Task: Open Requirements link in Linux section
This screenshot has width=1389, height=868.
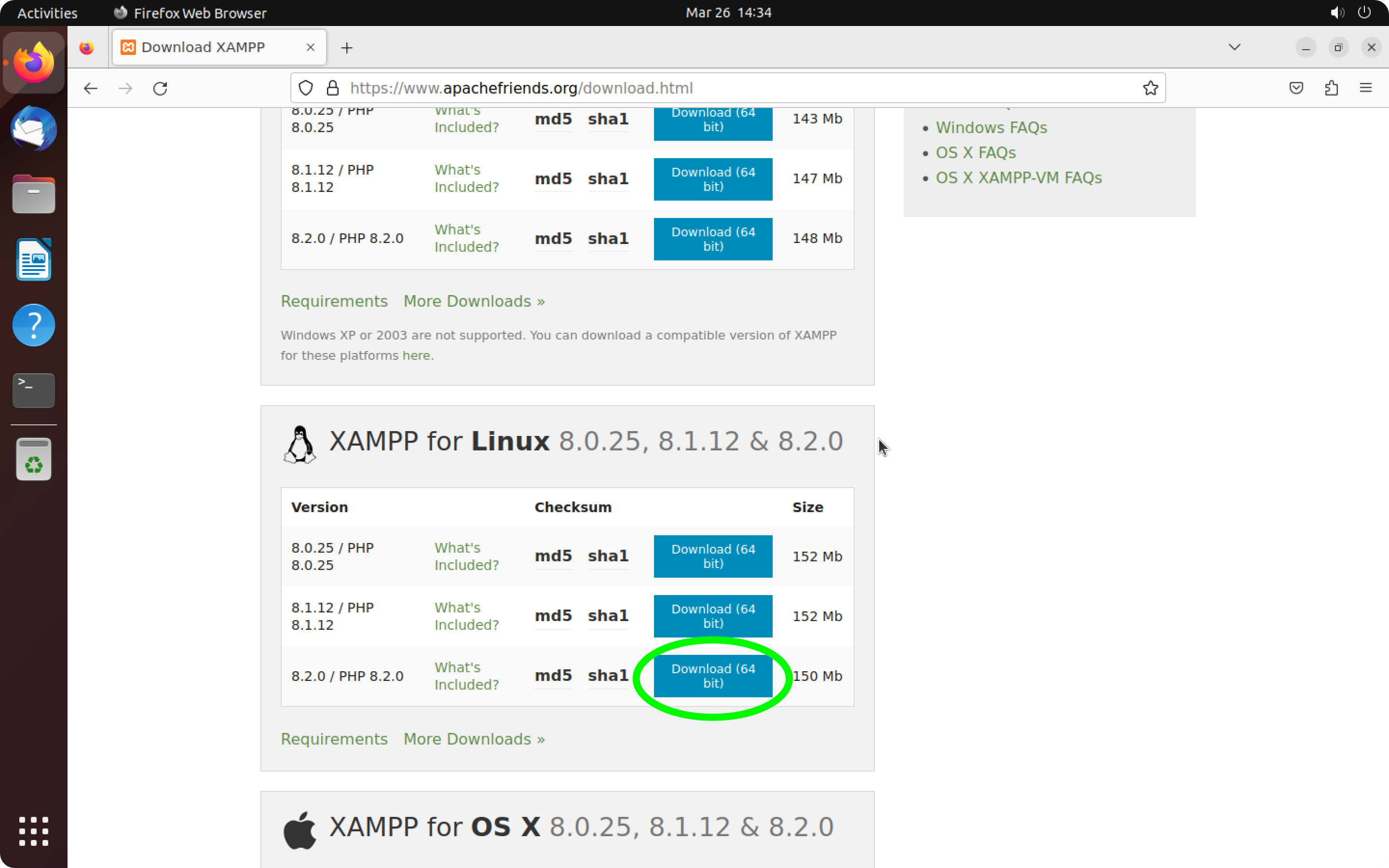Action: point(334,739)
